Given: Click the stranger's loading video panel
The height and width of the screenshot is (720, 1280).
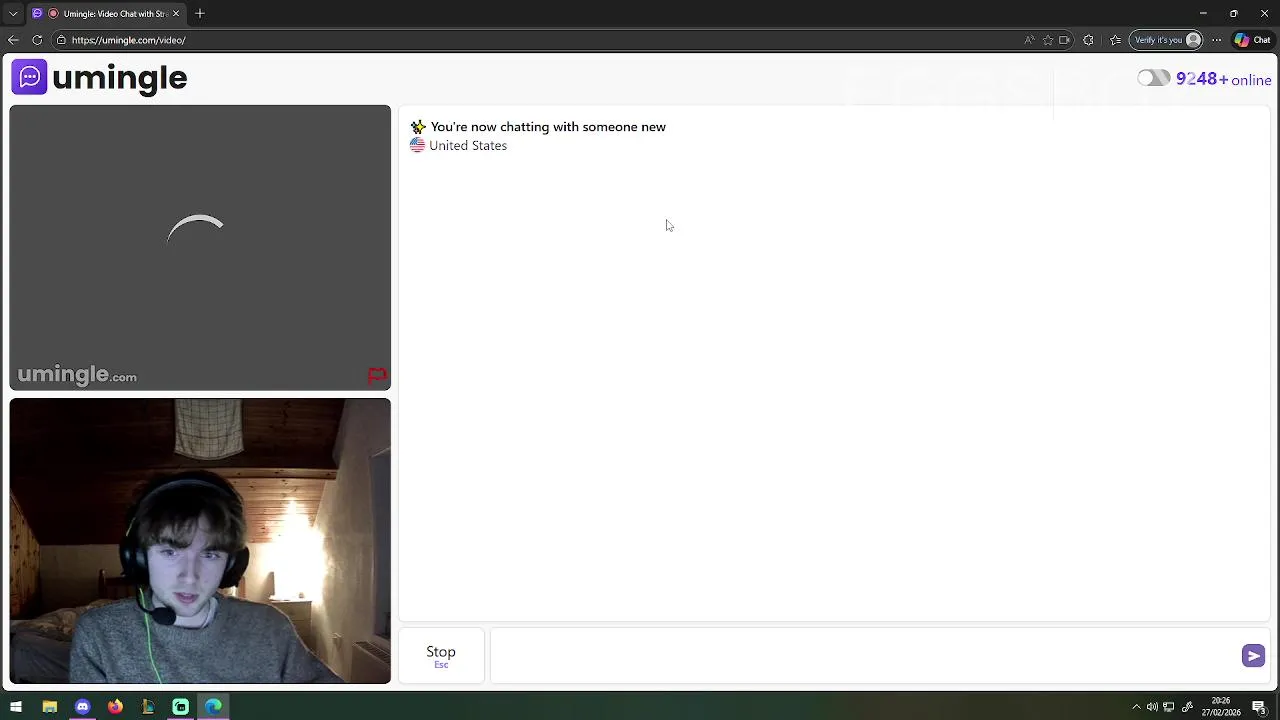Looking at the screenshot, I should point(200,248).
